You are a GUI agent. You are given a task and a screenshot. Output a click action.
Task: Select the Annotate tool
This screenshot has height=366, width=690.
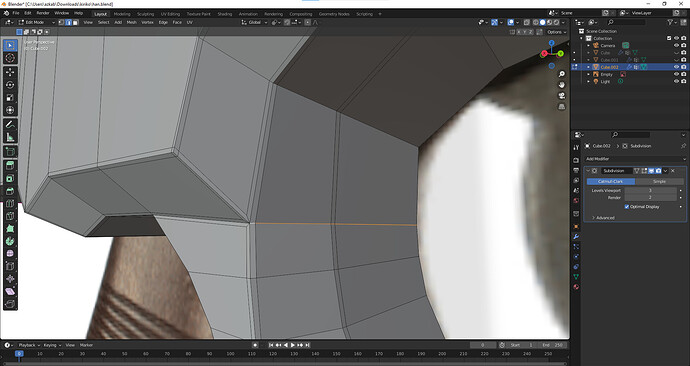[10, 124]
